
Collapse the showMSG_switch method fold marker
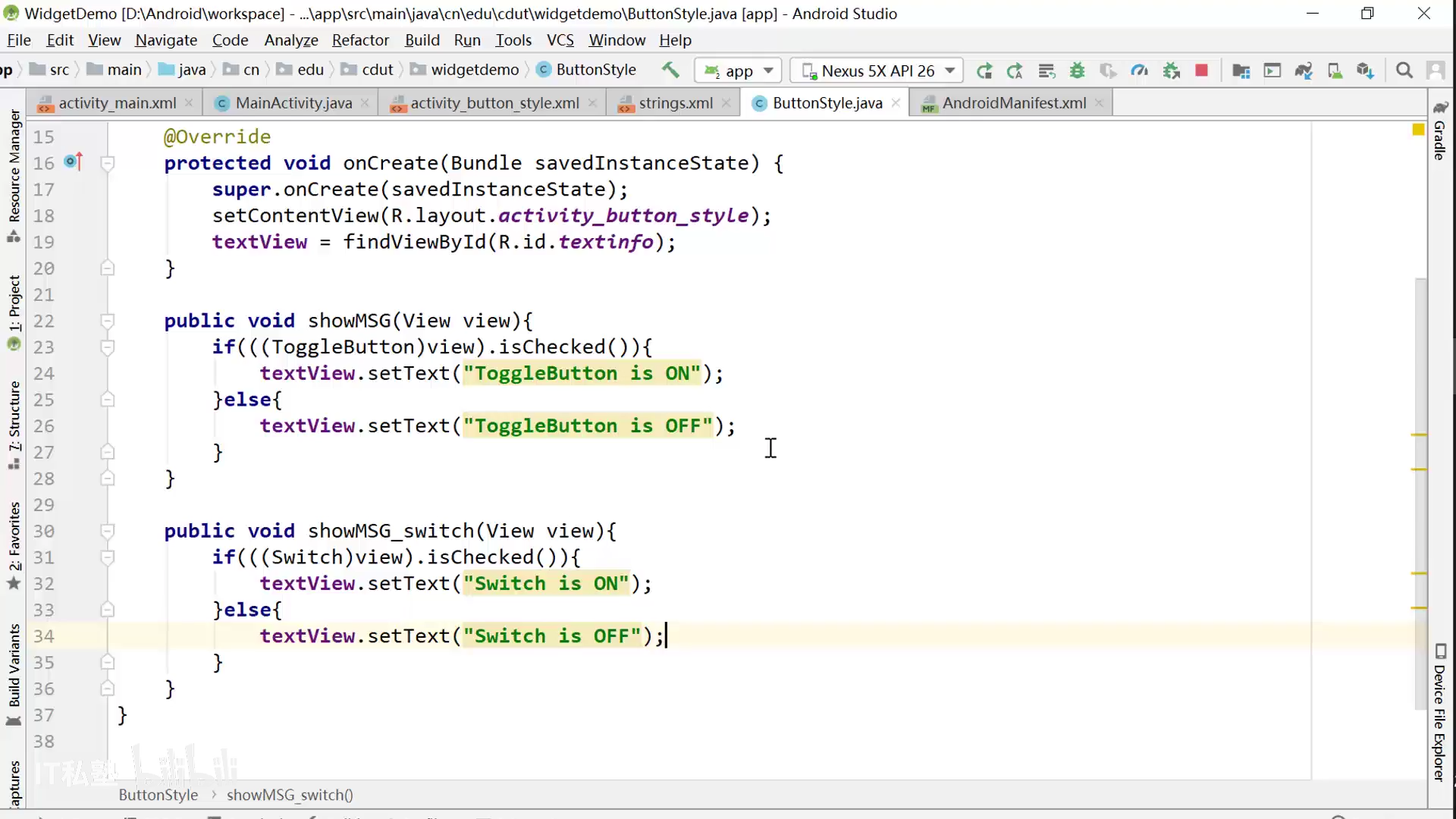(108, 531)
